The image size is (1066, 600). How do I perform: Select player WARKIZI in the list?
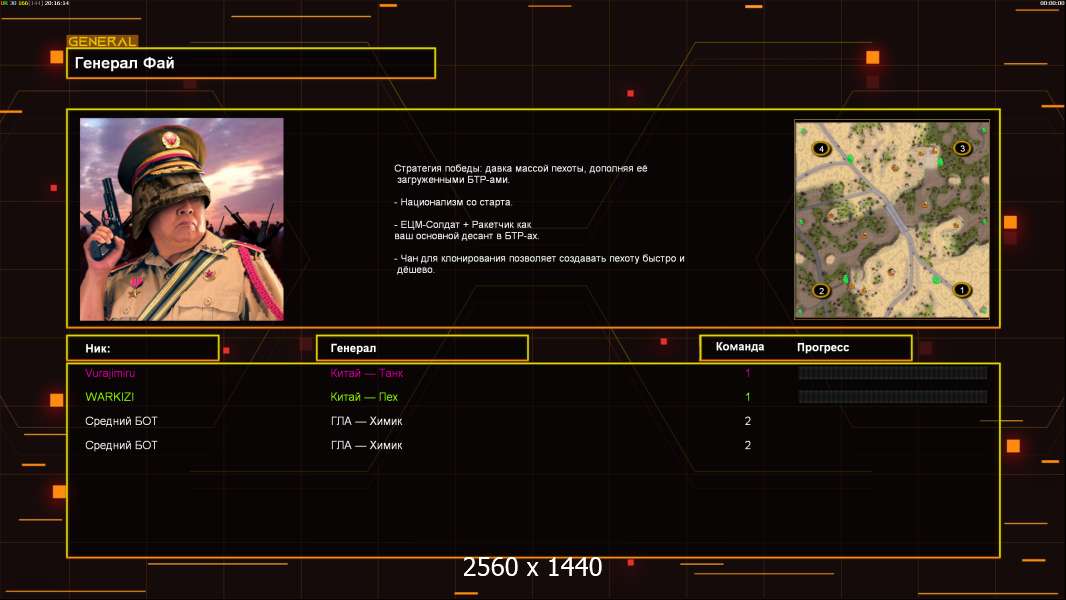[x=109, y=397]
